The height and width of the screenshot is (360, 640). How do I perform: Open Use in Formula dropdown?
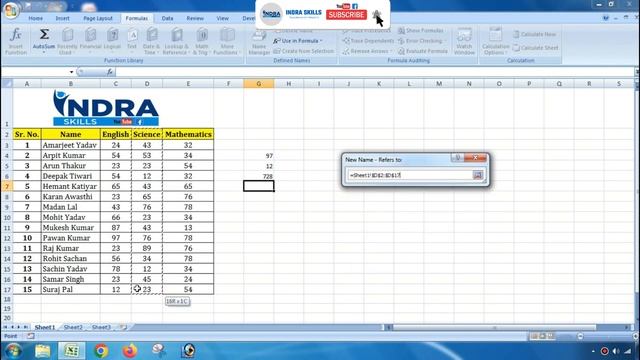click(298, 41)
